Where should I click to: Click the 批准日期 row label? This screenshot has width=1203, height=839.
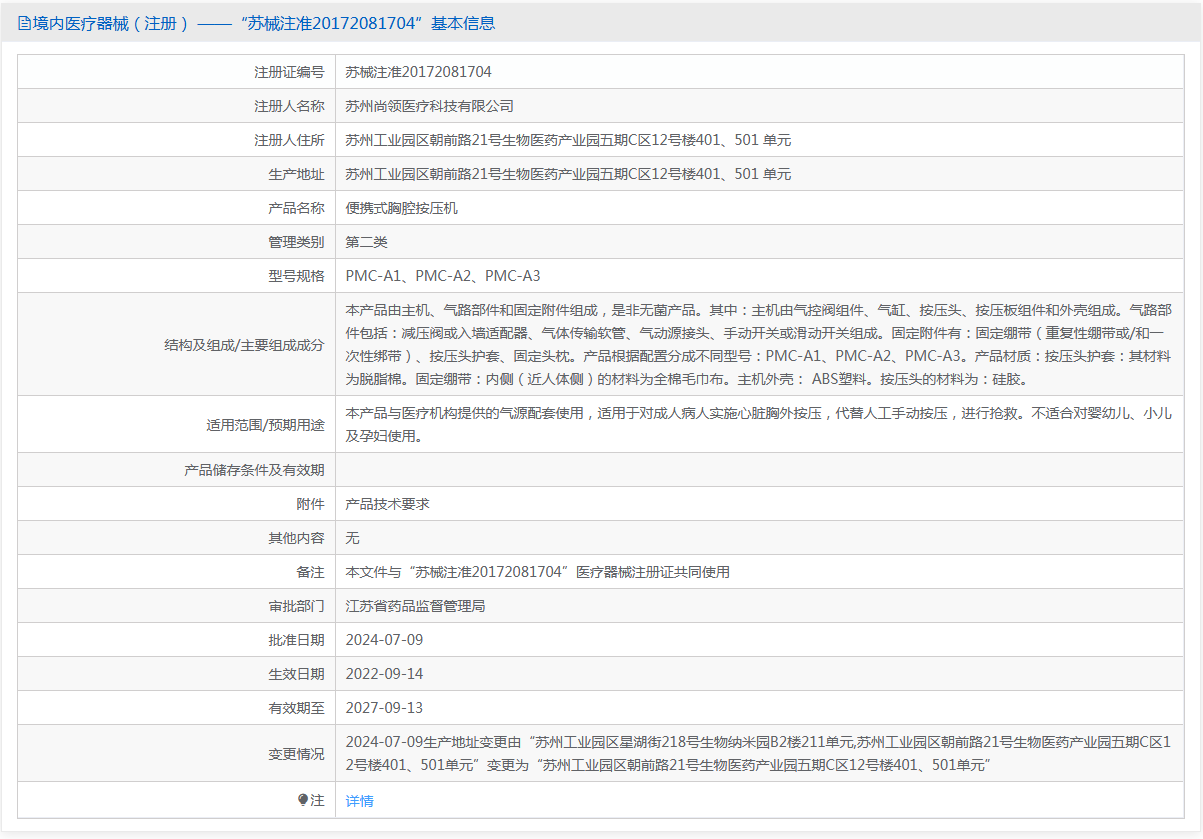[296, 640]
